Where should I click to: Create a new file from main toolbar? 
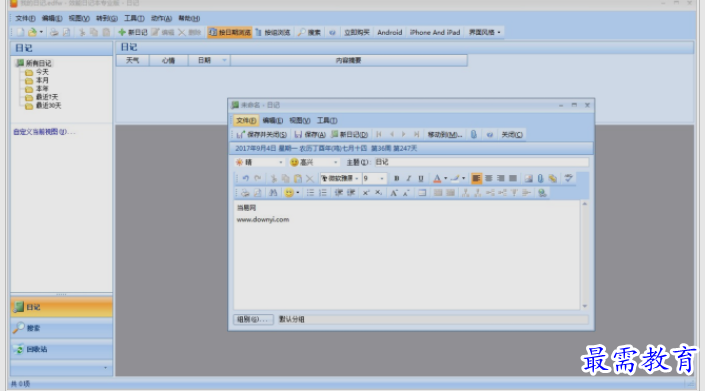pyautogui.click(x=20, y=32)
